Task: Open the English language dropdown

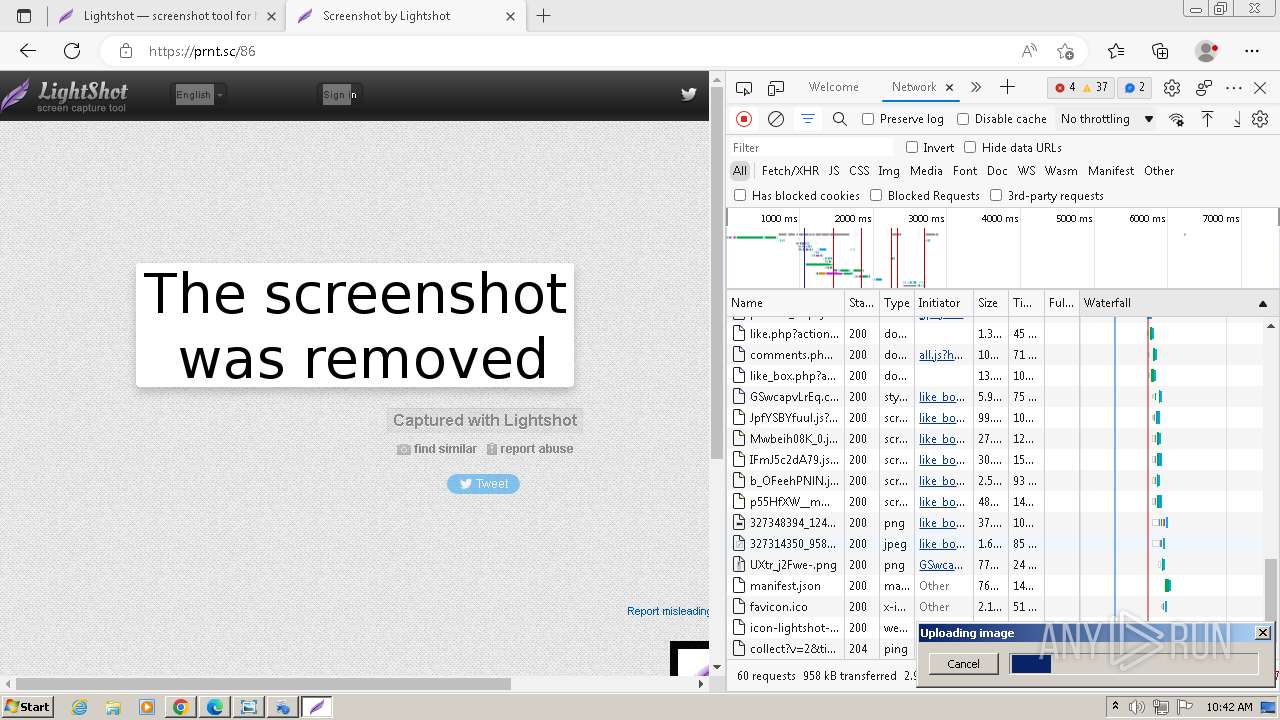Action: pyautogui.click(x=199, y=95)
